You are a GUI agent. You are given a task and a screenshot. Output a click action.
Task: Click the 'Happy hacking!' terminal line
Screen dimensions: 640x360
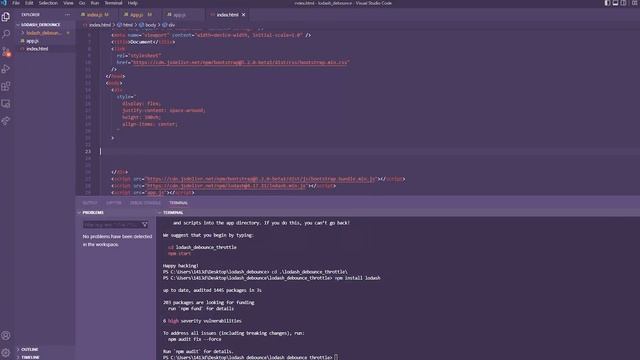tap(180, 266)
